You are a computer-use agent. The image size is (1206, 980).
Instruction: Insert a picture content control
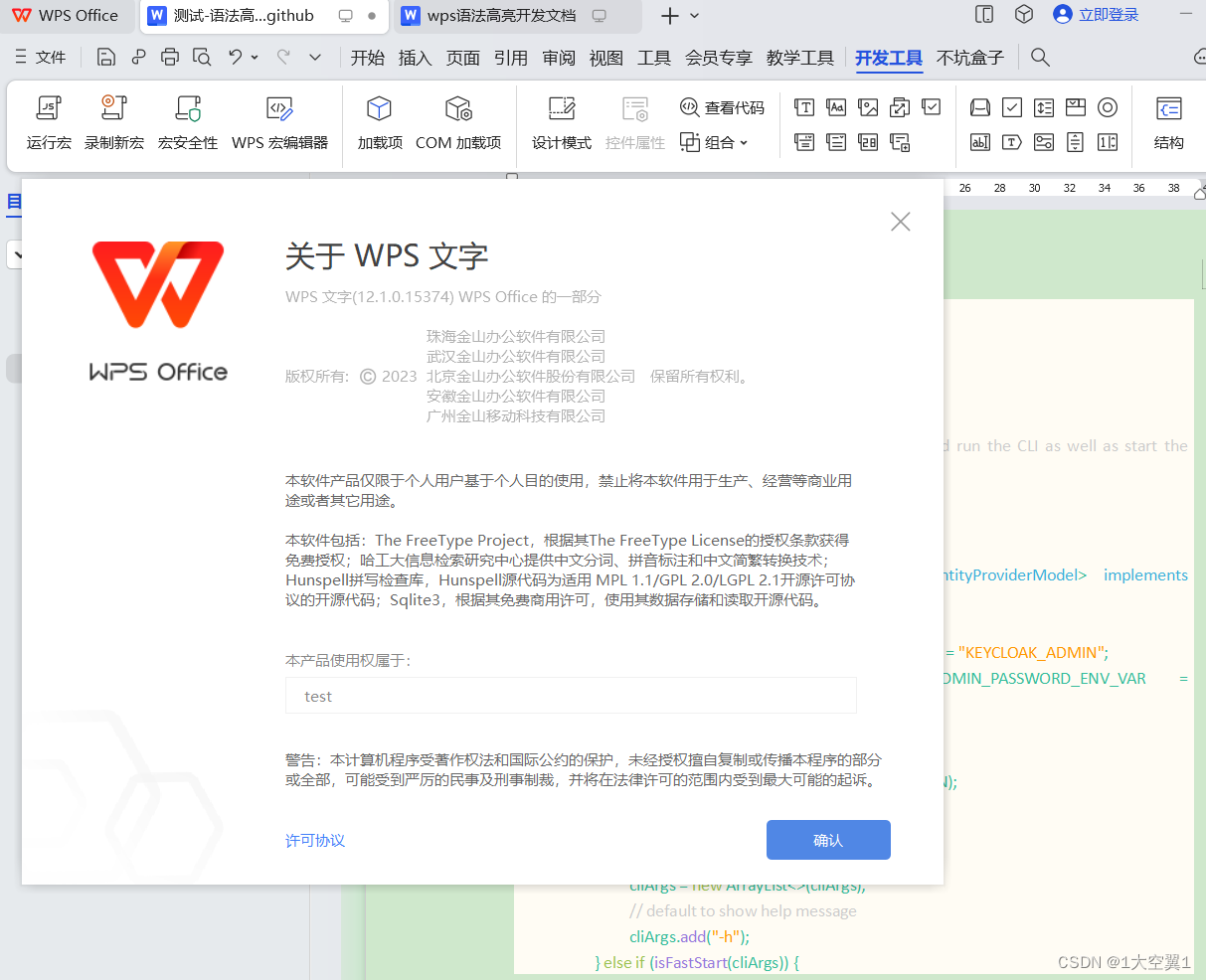[868, 107]
